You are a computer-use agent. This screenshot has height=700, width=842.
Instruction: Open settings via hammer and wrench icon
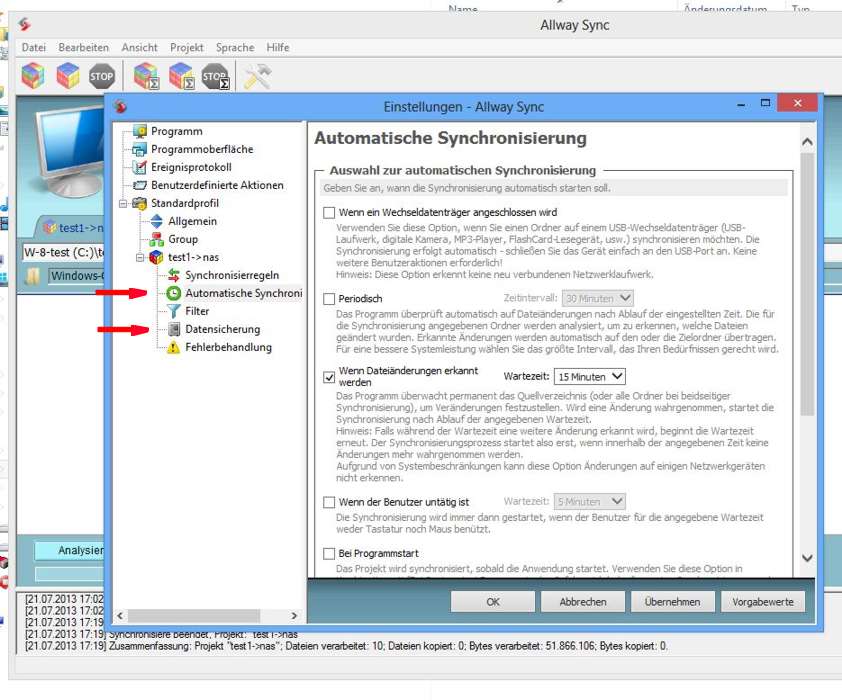(x=257, y=76)
